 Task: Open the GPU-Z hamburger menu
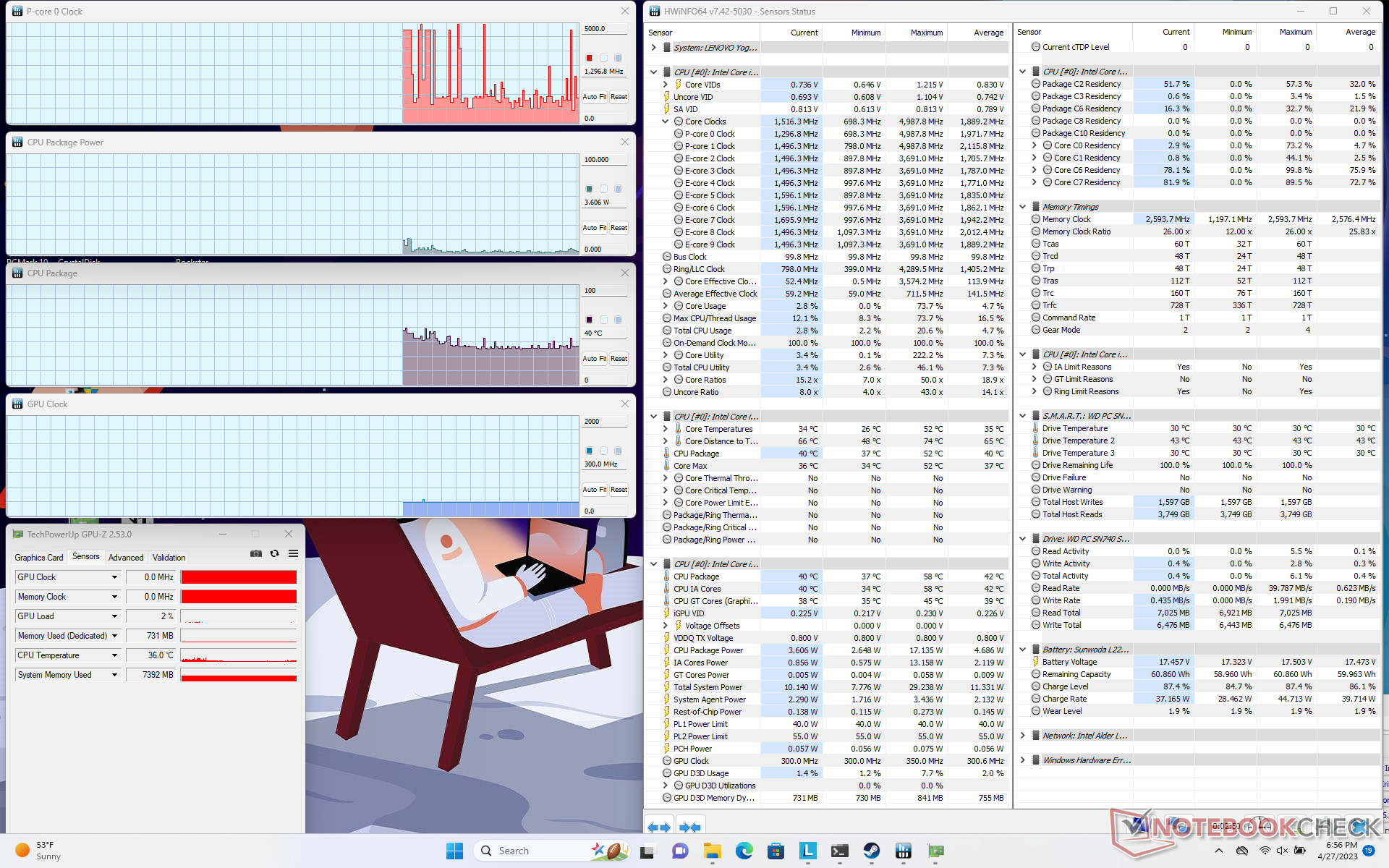click(293, 553)
